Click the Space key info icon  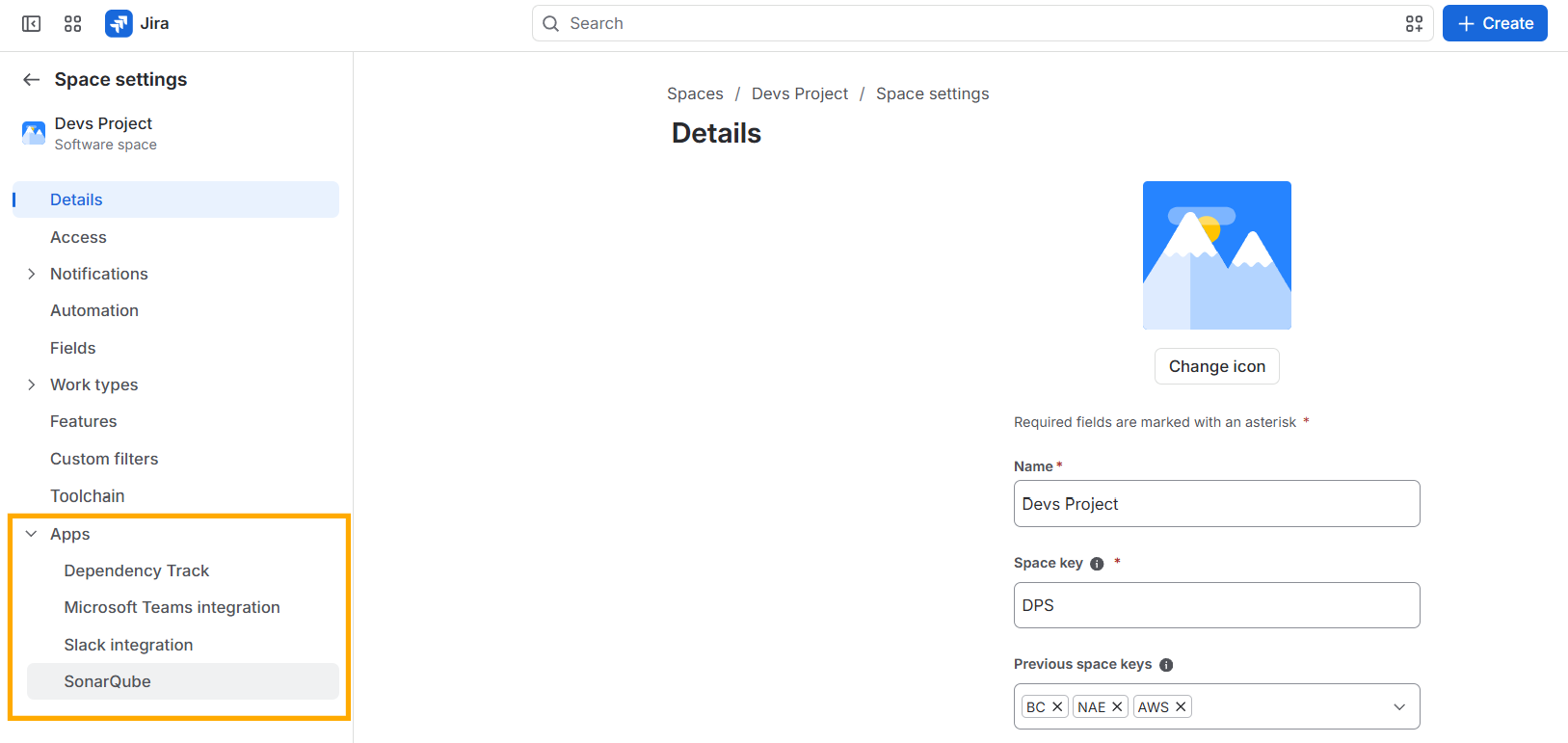1097,564
